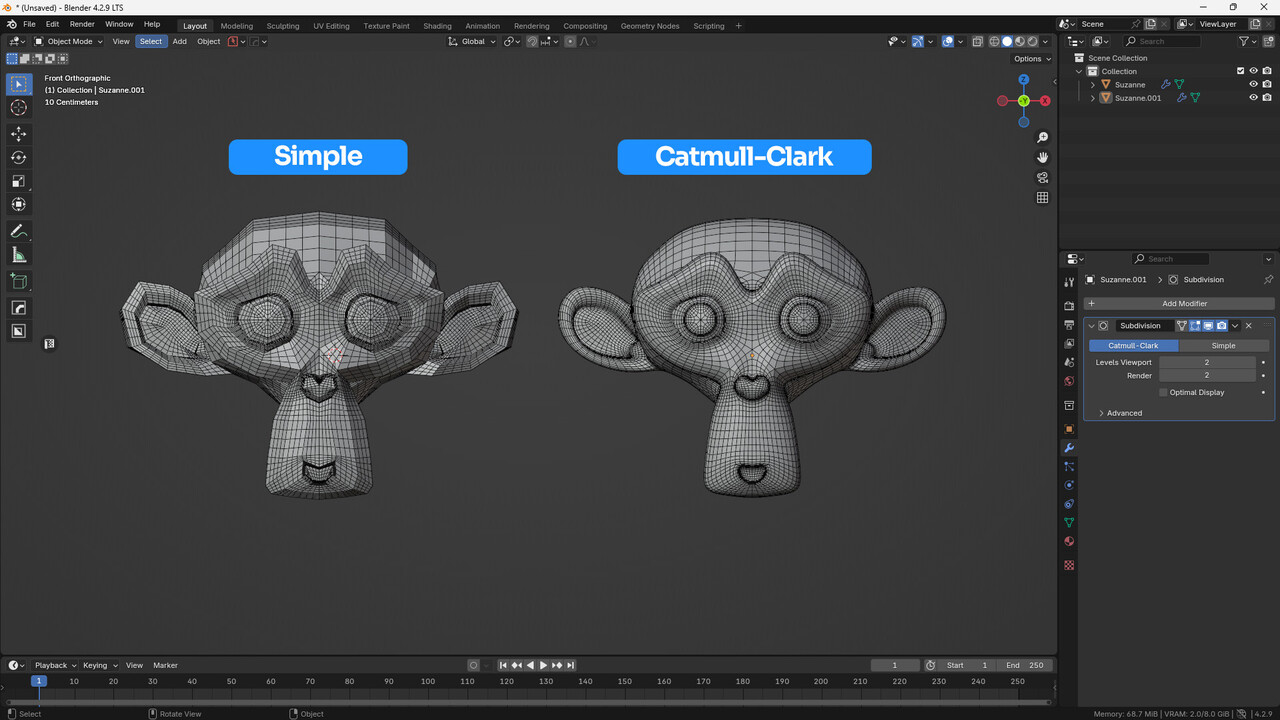
Task: Open the Object properties tab
Action: (x=1069, y=429)
